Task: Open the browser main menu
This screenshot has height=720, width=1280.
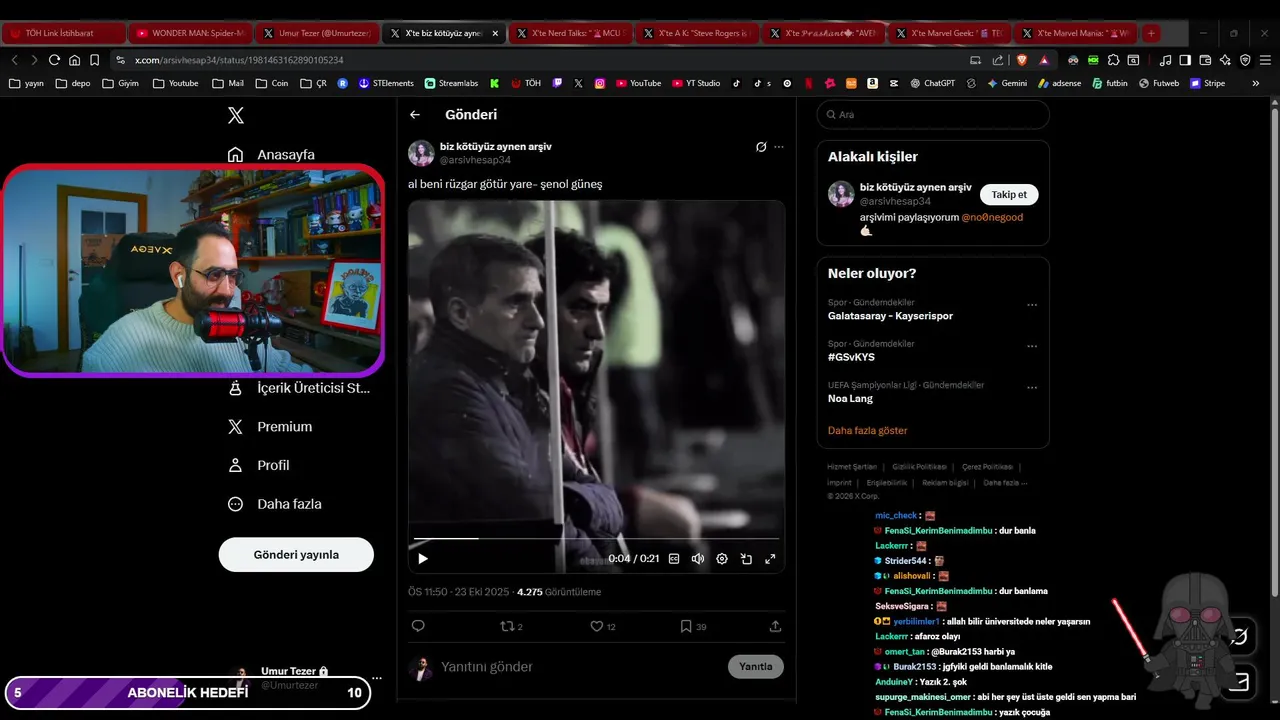Action: tap(1265, 60)
